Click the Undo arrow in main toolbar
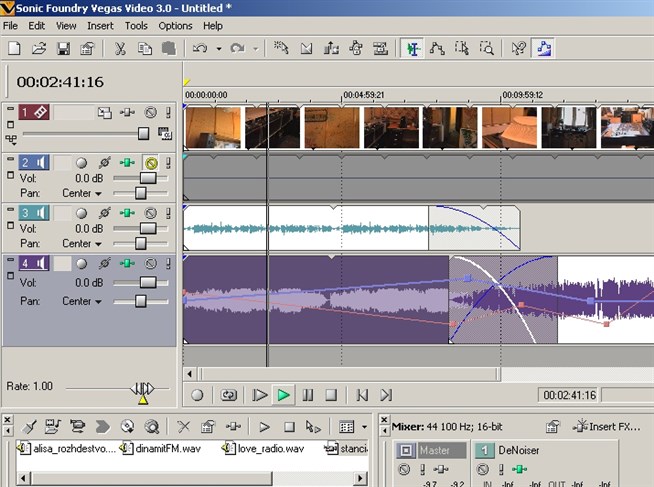Viewport: 654px width, 487px height. (x=199, y=48)
